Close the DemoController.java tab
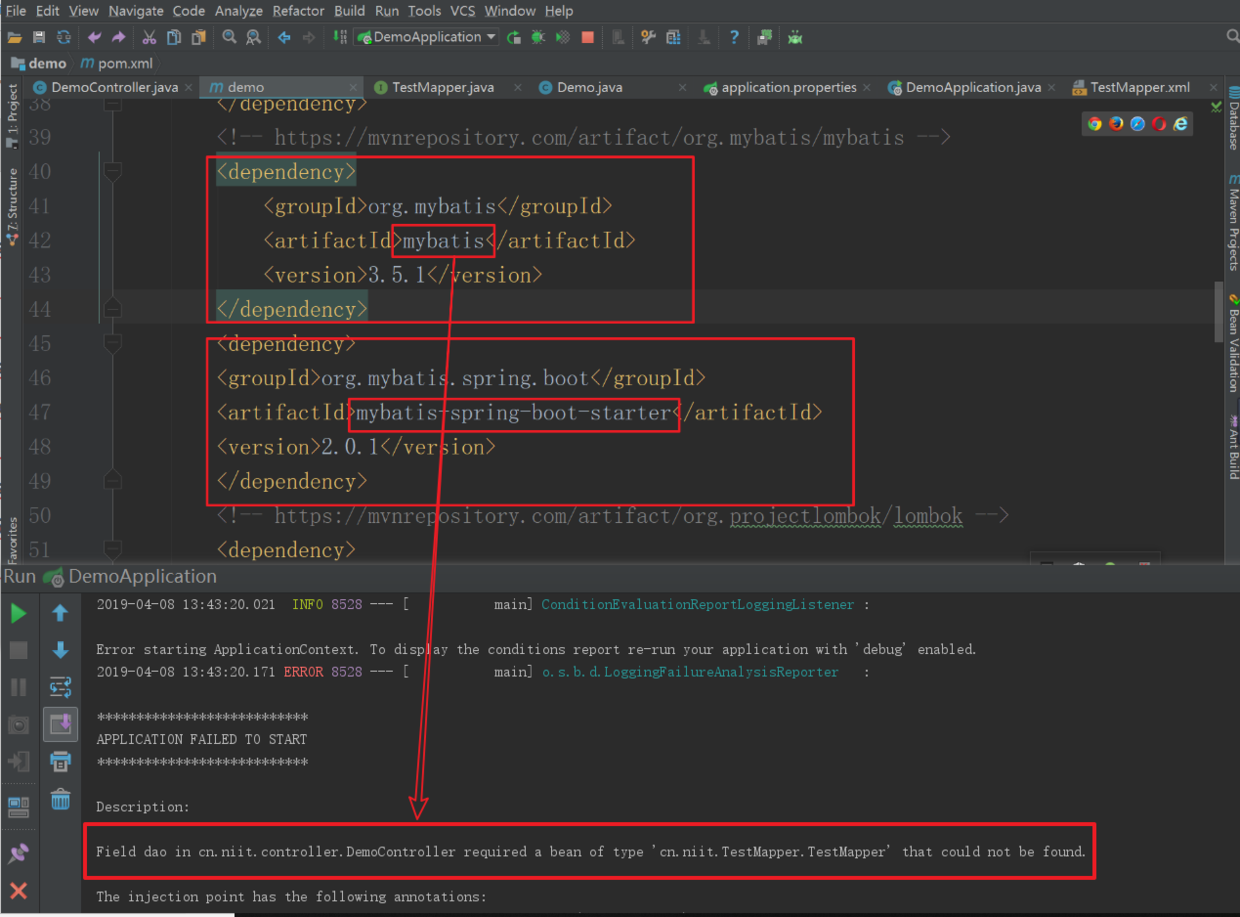This screenshot has width=1240, height=917. click(x=190, y=88)
